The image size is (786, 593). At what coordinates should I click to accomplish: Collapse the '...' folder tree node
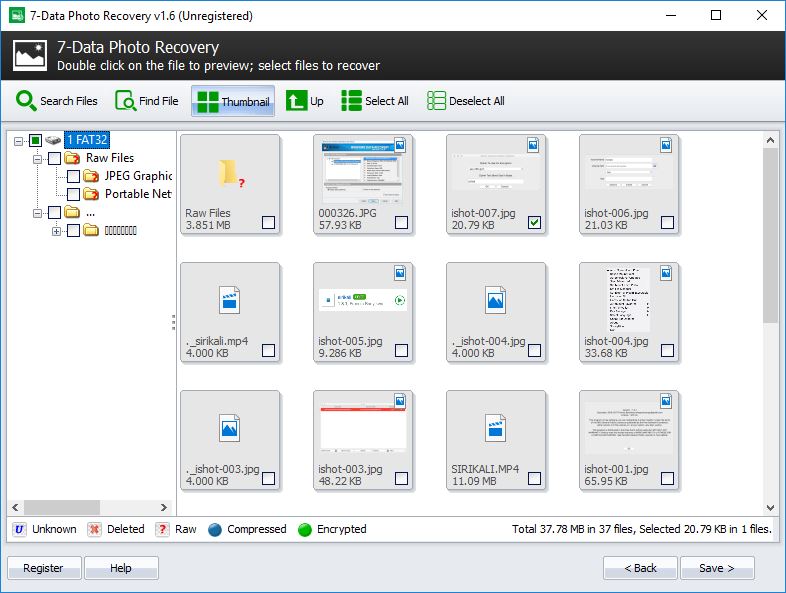click(38, 213)
